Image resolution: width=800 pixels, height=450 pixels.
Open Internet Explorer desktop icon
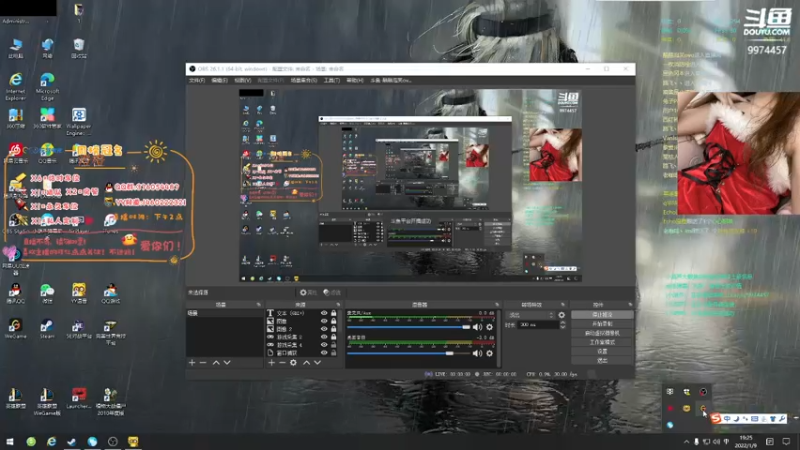15,86
